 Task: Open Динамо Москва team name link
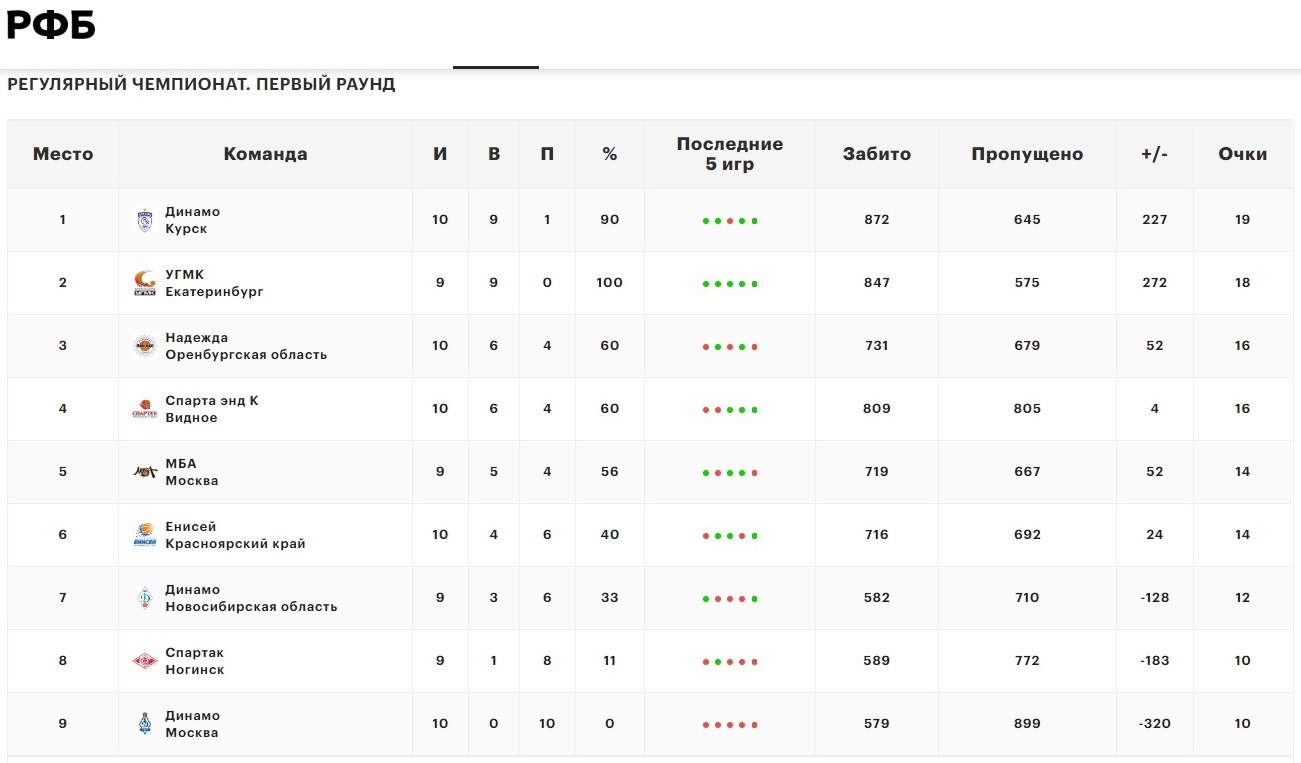(192, 724)
